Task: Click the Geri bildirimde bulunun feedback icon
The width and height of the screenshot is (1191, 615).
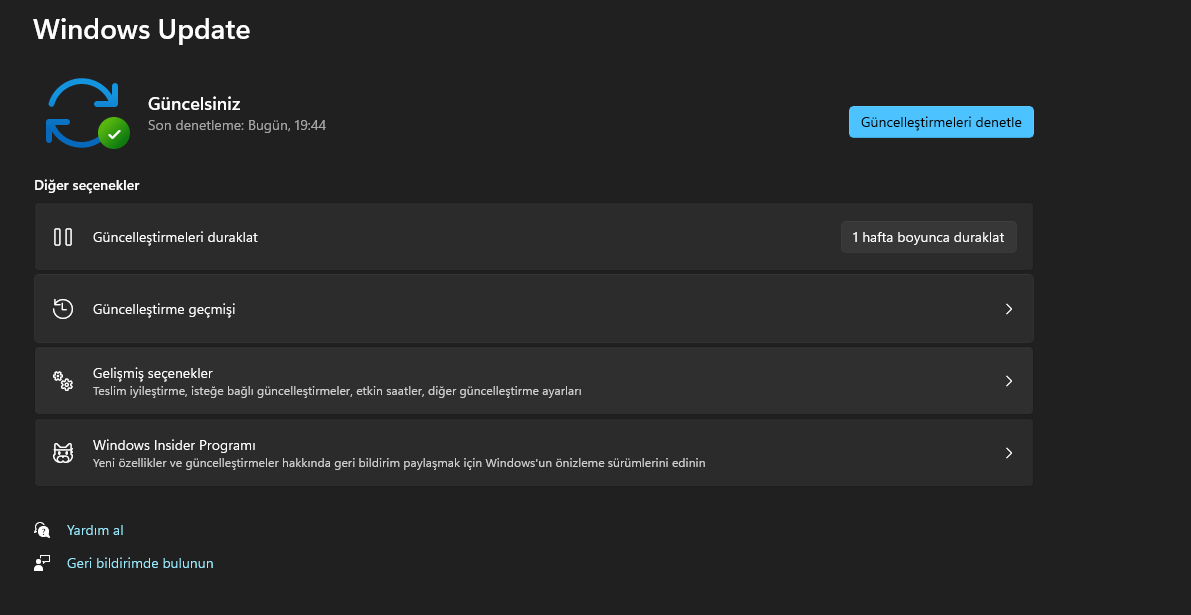Action: 42,563
